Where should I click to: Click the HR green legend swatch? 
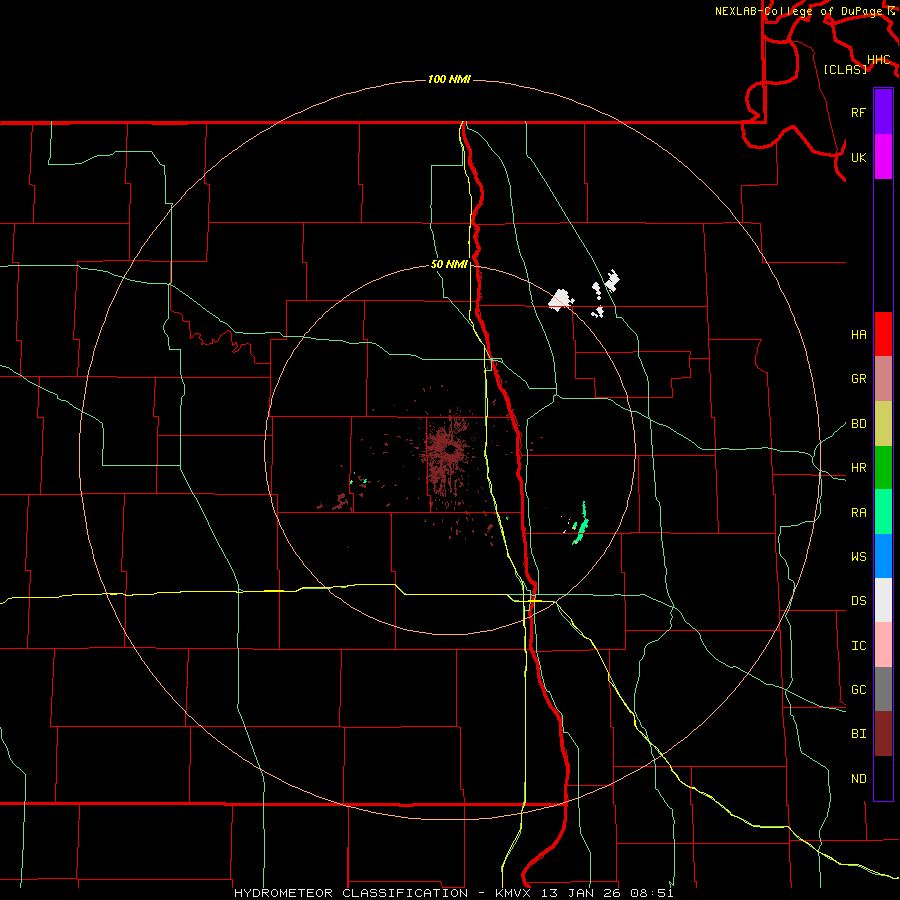pos(883,468)
